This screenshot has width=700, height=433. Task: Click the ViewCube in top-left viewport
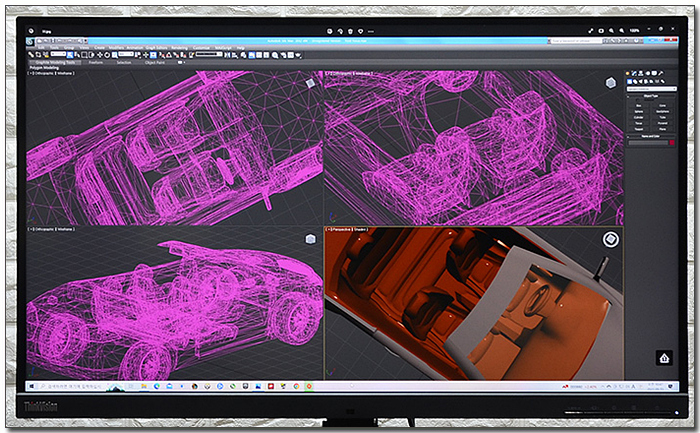pos(310,83)
